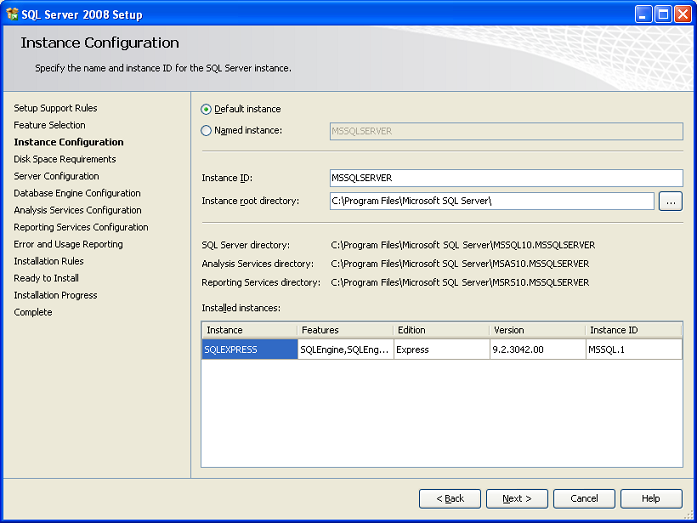Click version 9.2.3042.00 cell
697x523 pixels.
pos(538,350)
